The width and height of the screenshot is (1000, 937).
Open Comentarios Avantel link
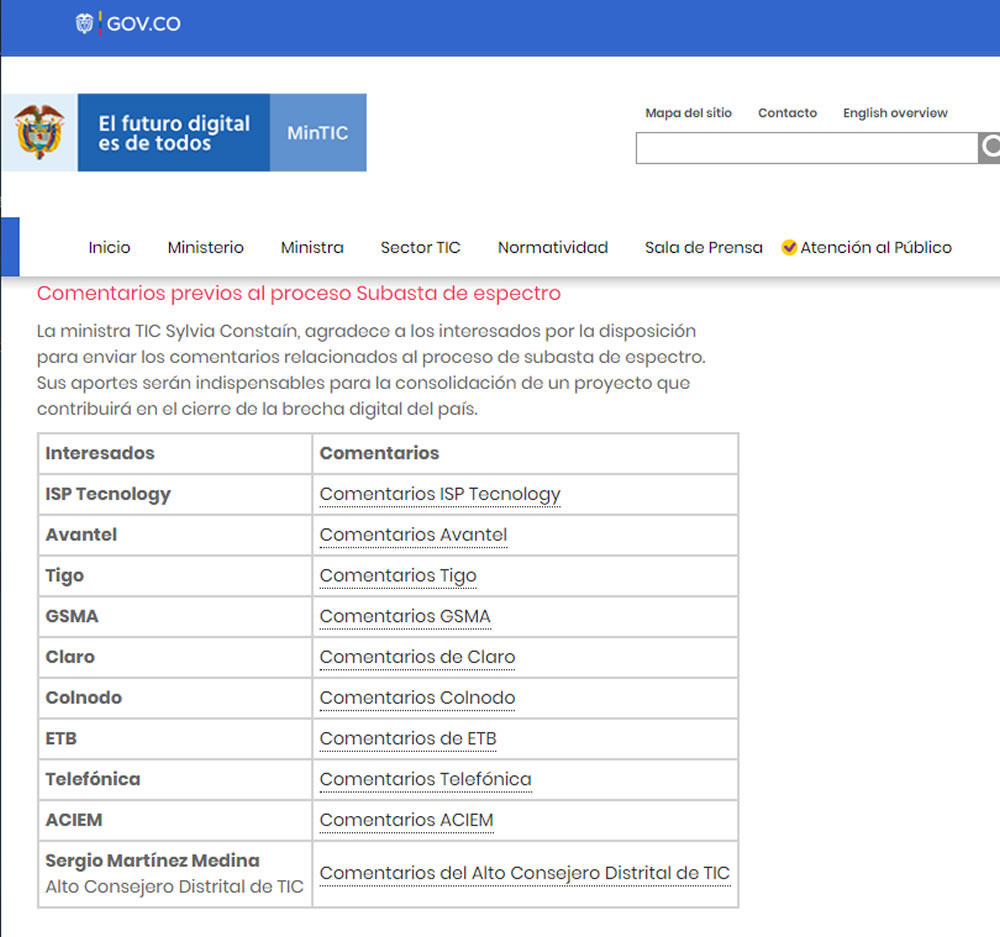coord(413,535)
